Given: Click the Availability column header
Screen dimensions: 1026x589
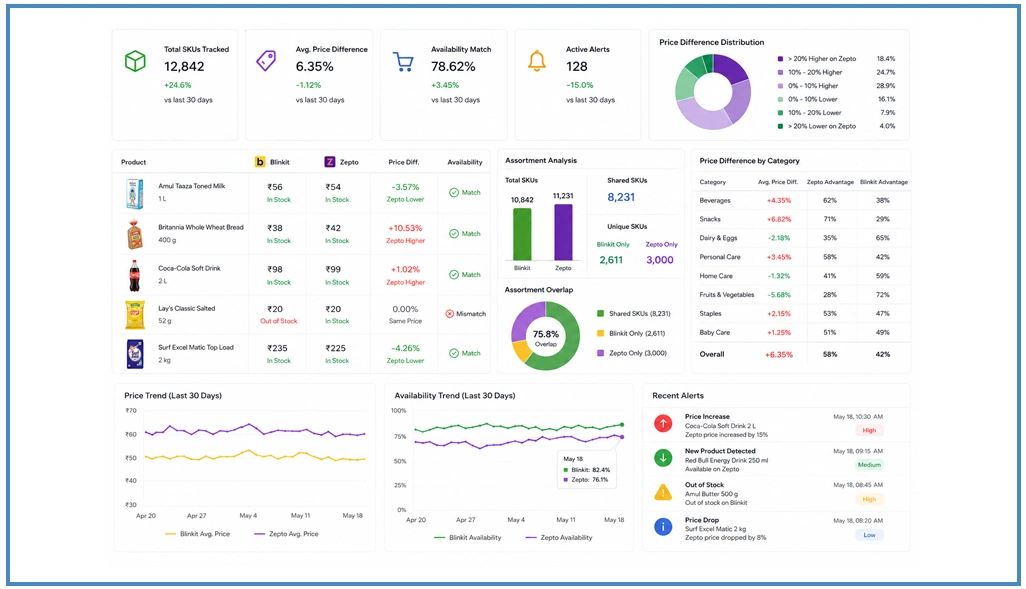Looking at the screenshot, I should click(465, 162).
